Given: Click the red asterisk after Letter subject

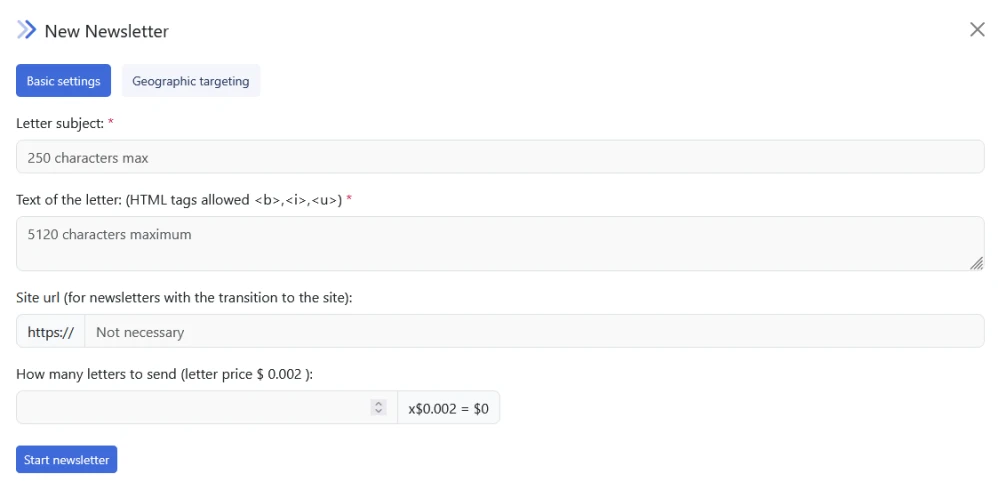Looking at the screenshot, I should [x=111, y=122].
